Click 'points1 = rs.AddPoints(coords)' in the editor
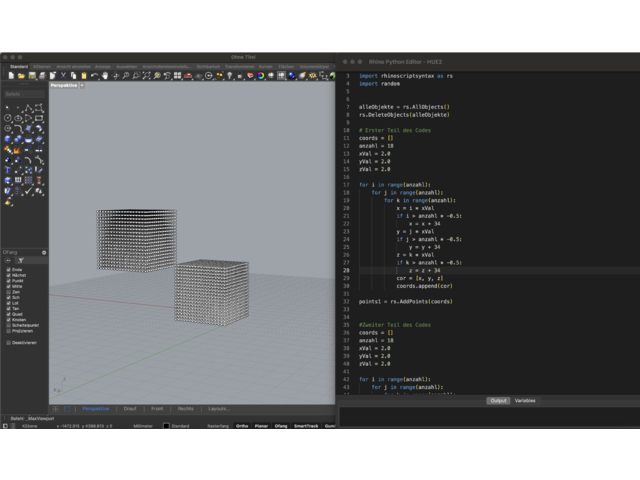 pos(406,302)
